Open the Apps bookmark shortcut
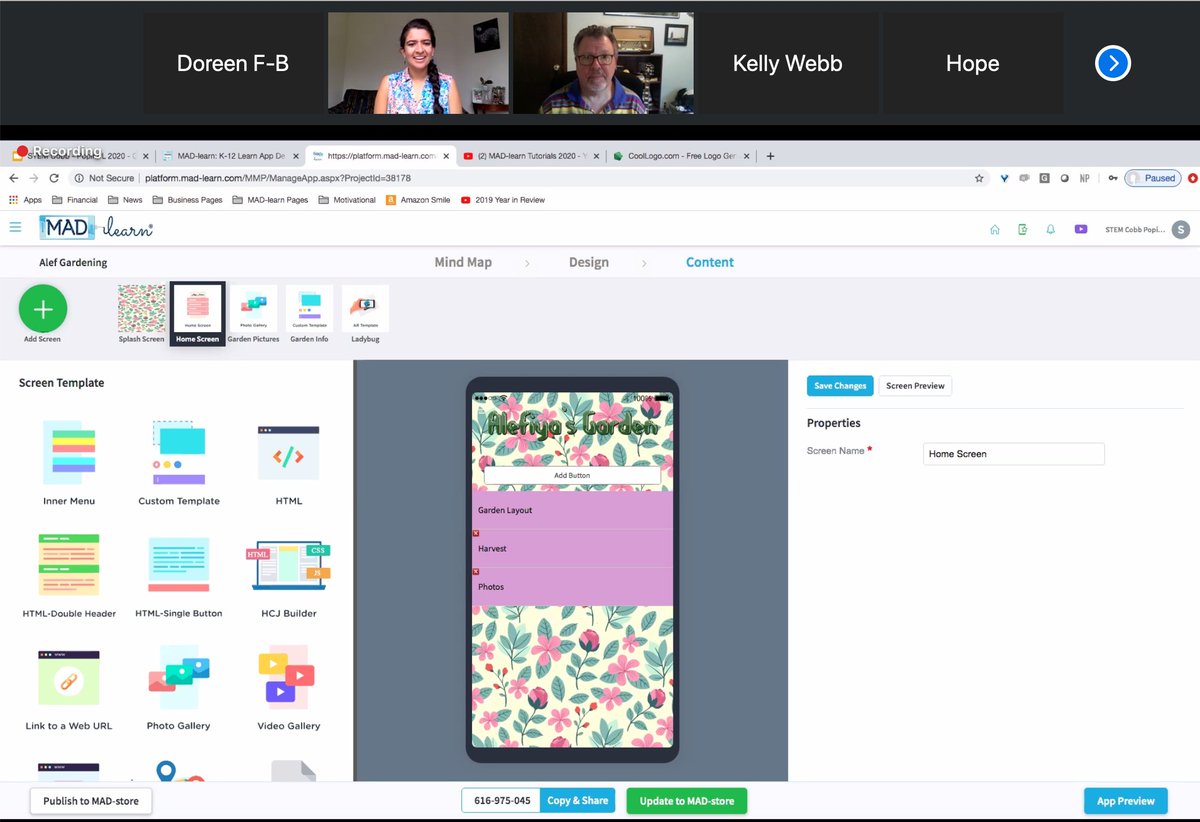 pyautogui.click(x=26, y=200)
